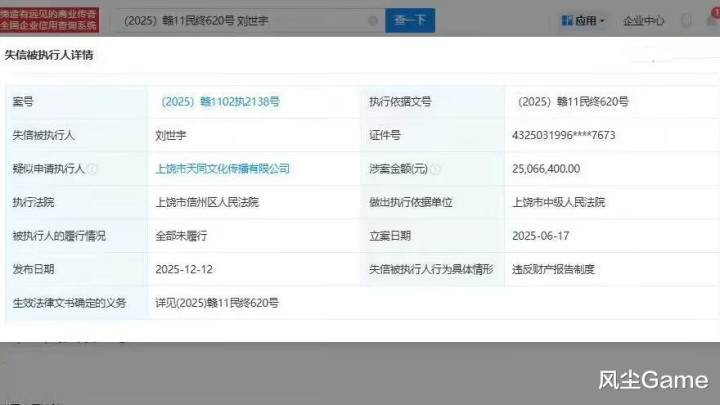Click the 刘世宇 name cell
720x405 pixels.
pos(171,135)
